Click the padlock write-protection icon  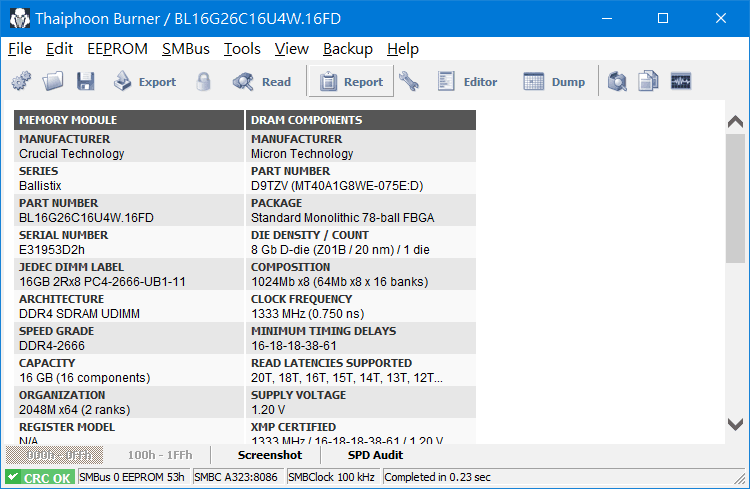tap(203, 81)
